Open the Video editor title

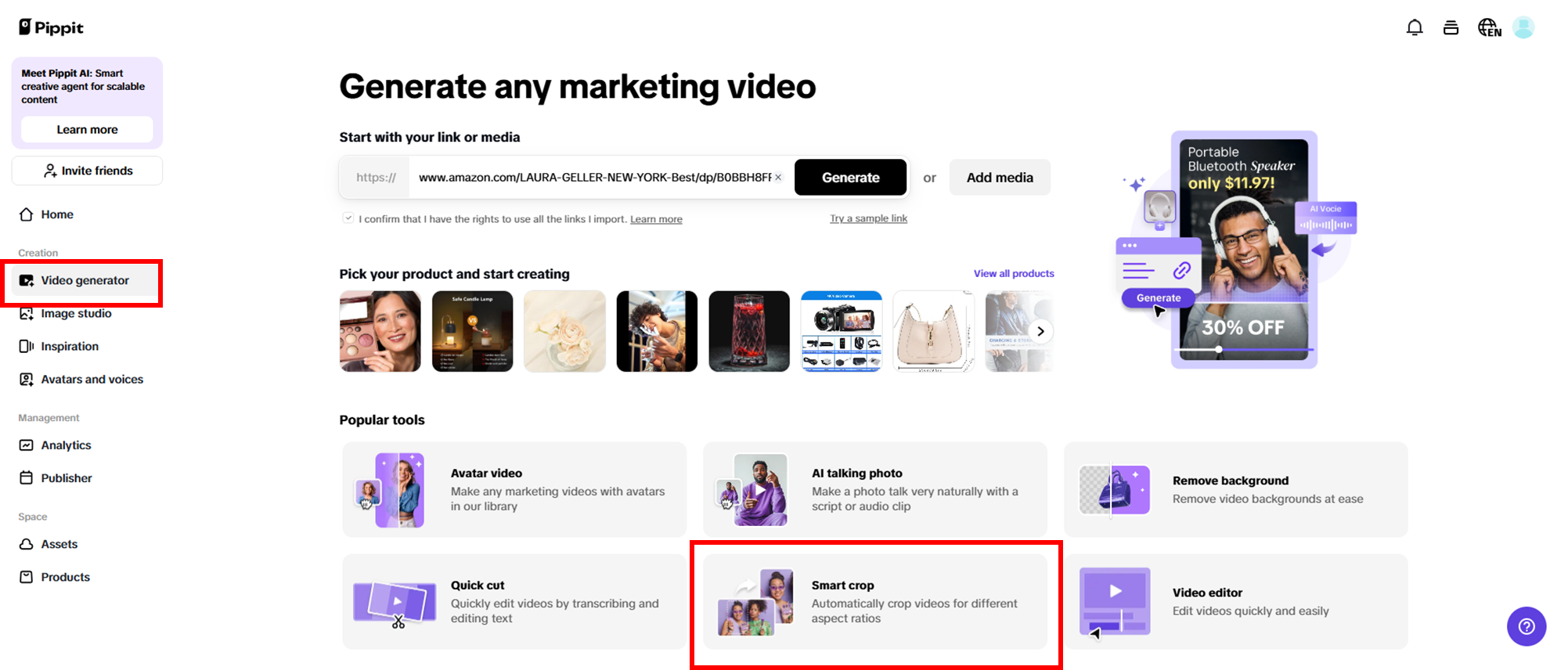(1207, 593)
